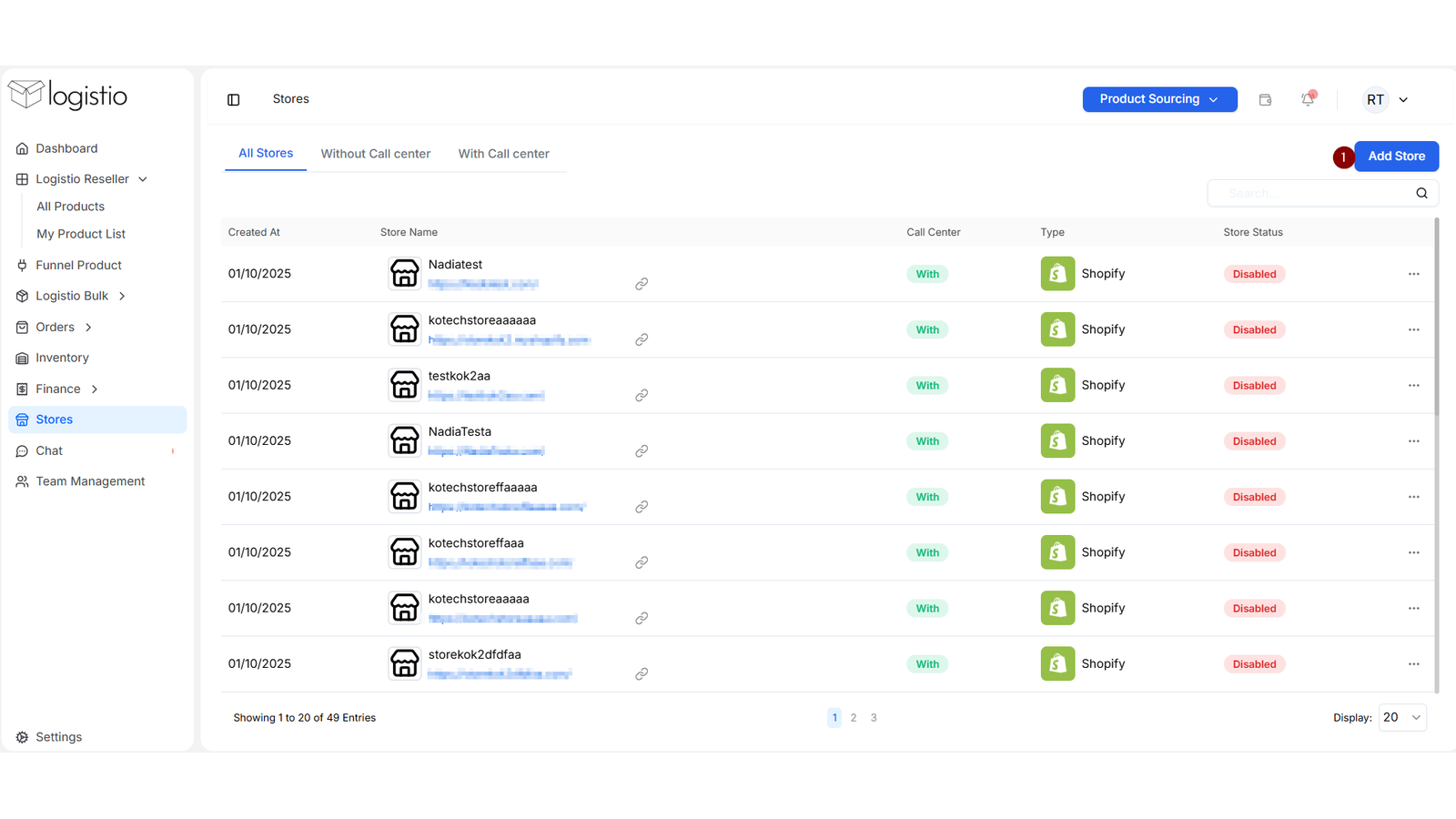This screenshot has height=819, width=1456.
Task: Select page 1 in pagination
Action: [x=834, y=718]
